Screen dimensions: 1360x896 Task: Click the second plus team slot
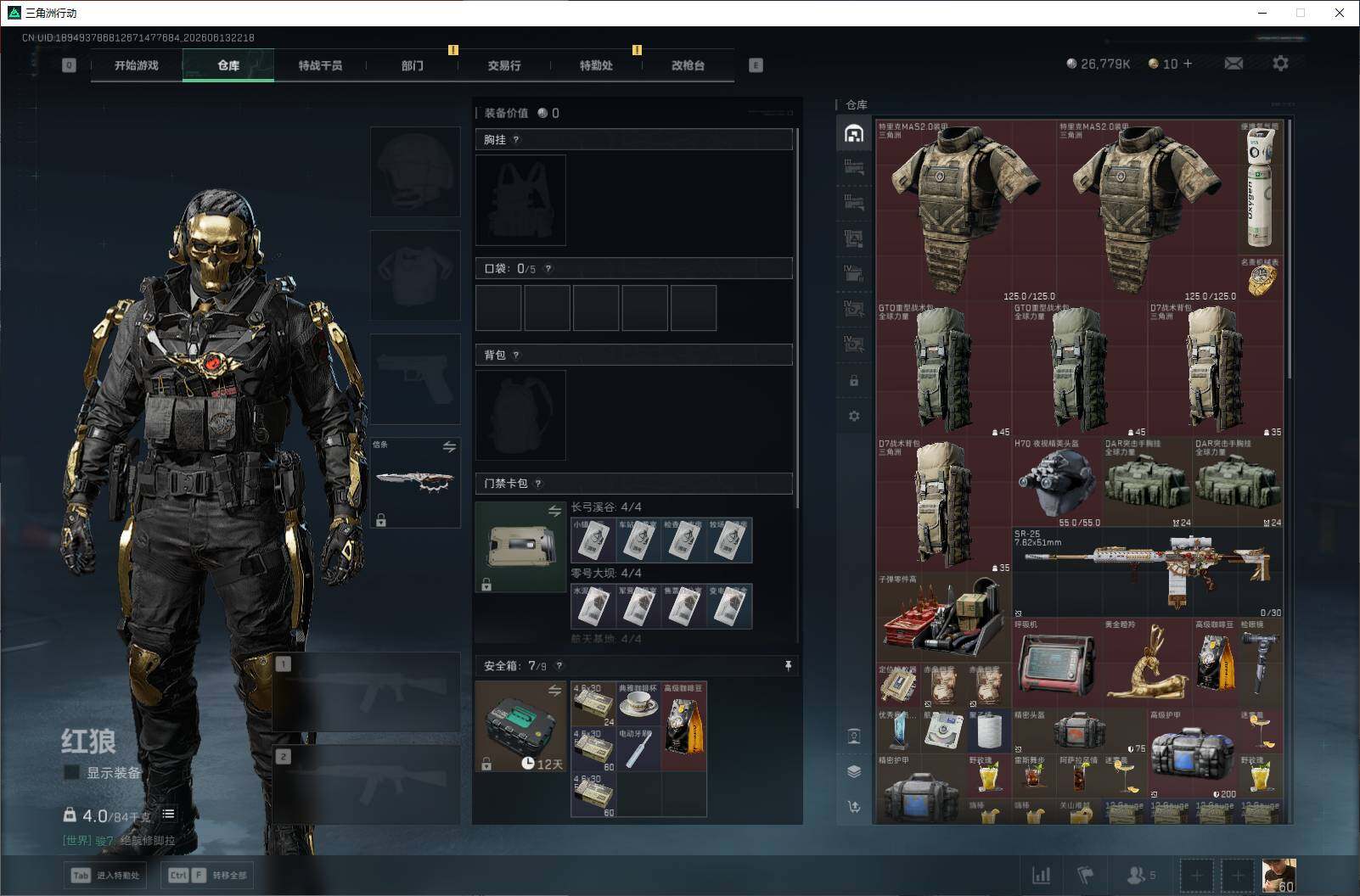[1238, 875]
